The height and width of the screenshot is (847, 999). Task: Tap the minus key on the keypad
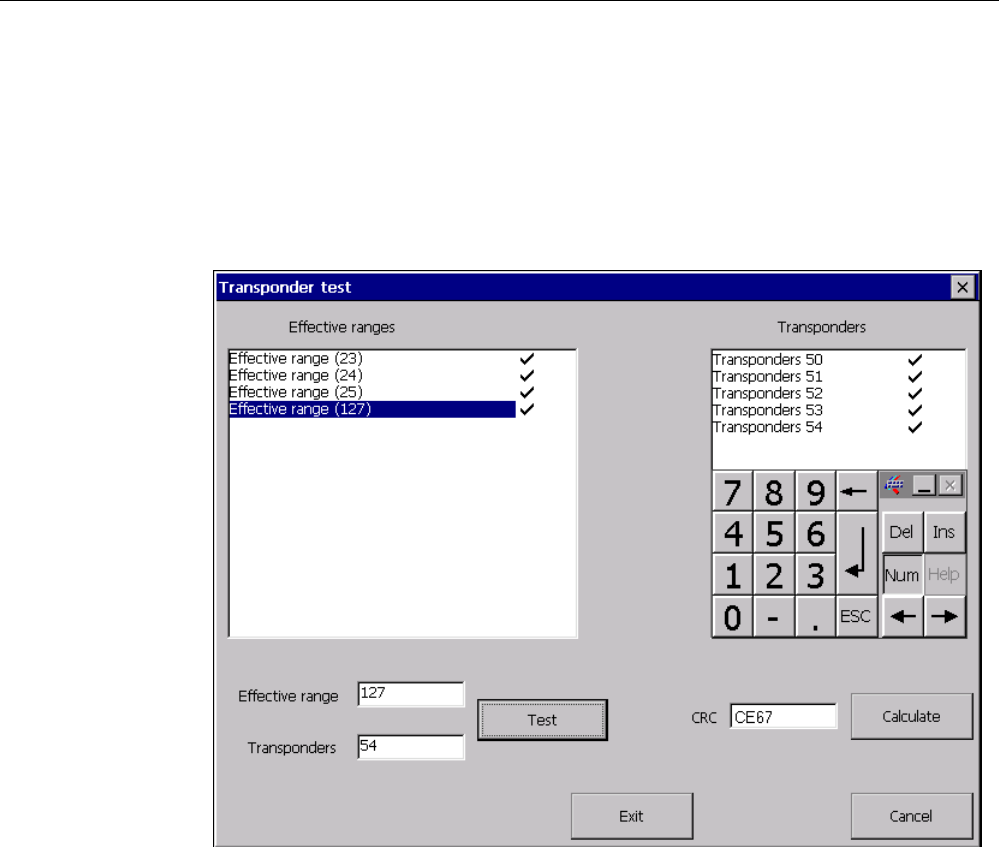[x=774, y=616]
